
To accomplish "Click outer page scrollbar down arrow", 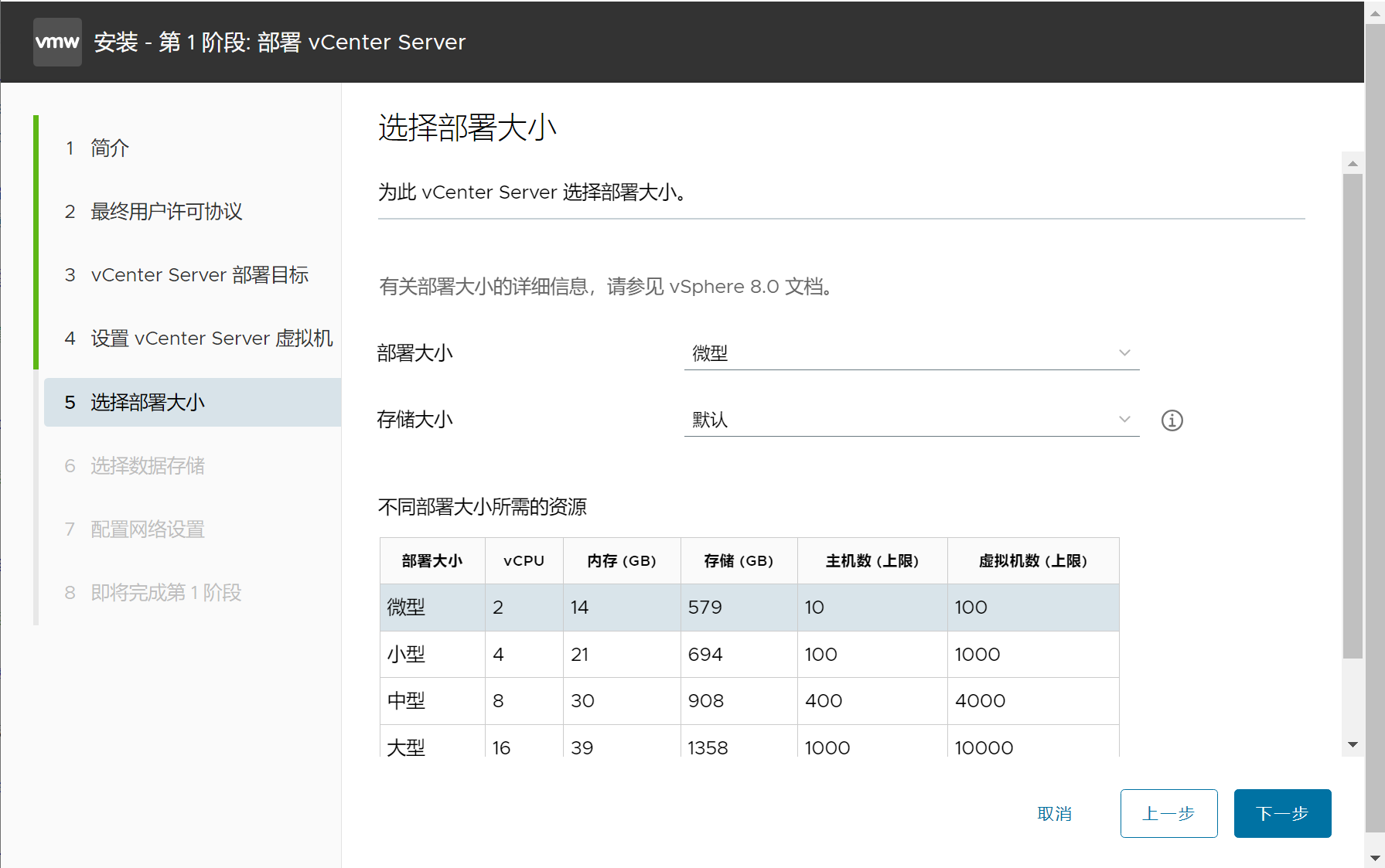I will pyautogui.click(x=1374, y=858).
